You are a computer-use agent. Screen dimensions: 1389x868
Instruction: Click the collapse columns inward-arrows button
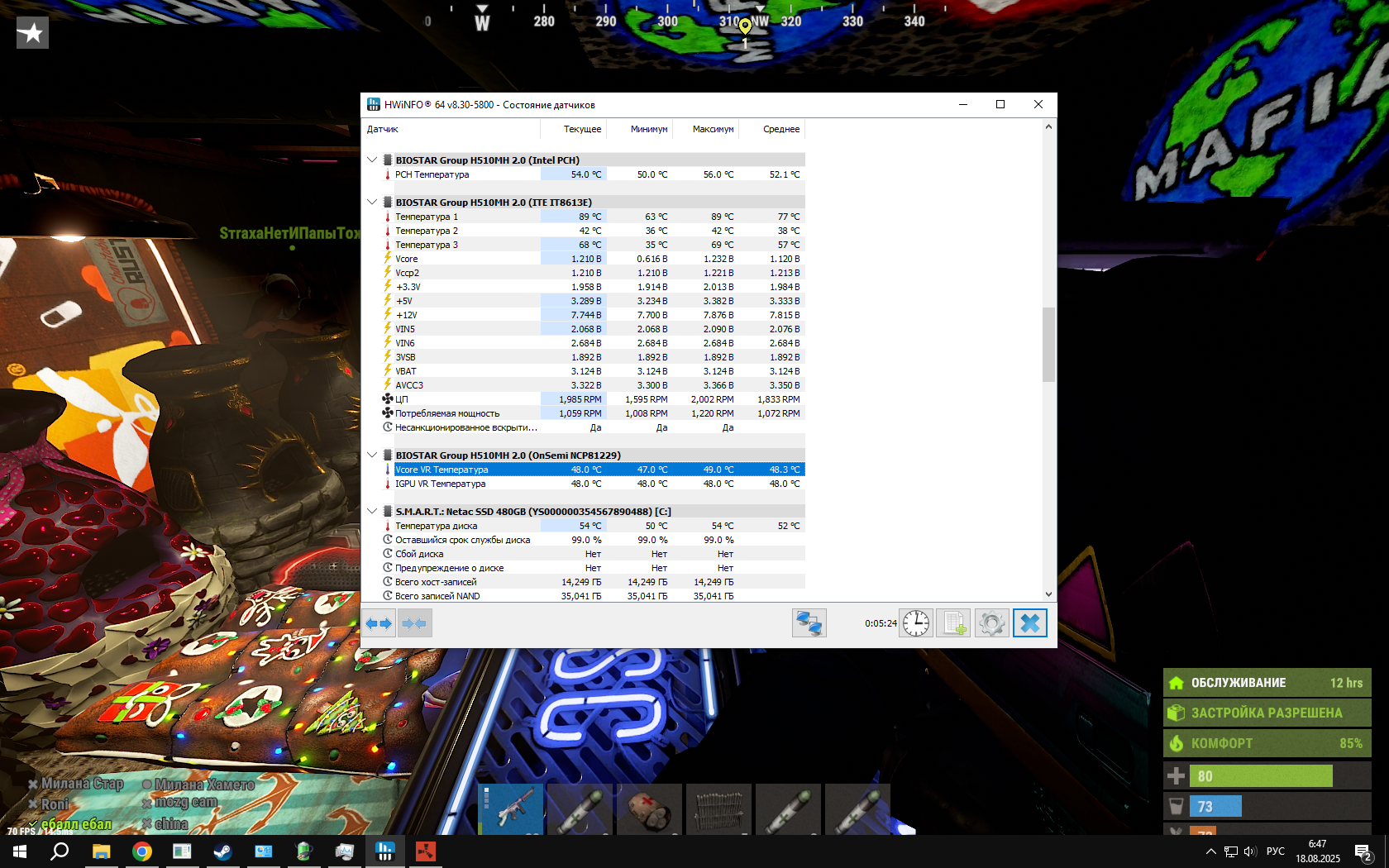(x=415, y=623)
